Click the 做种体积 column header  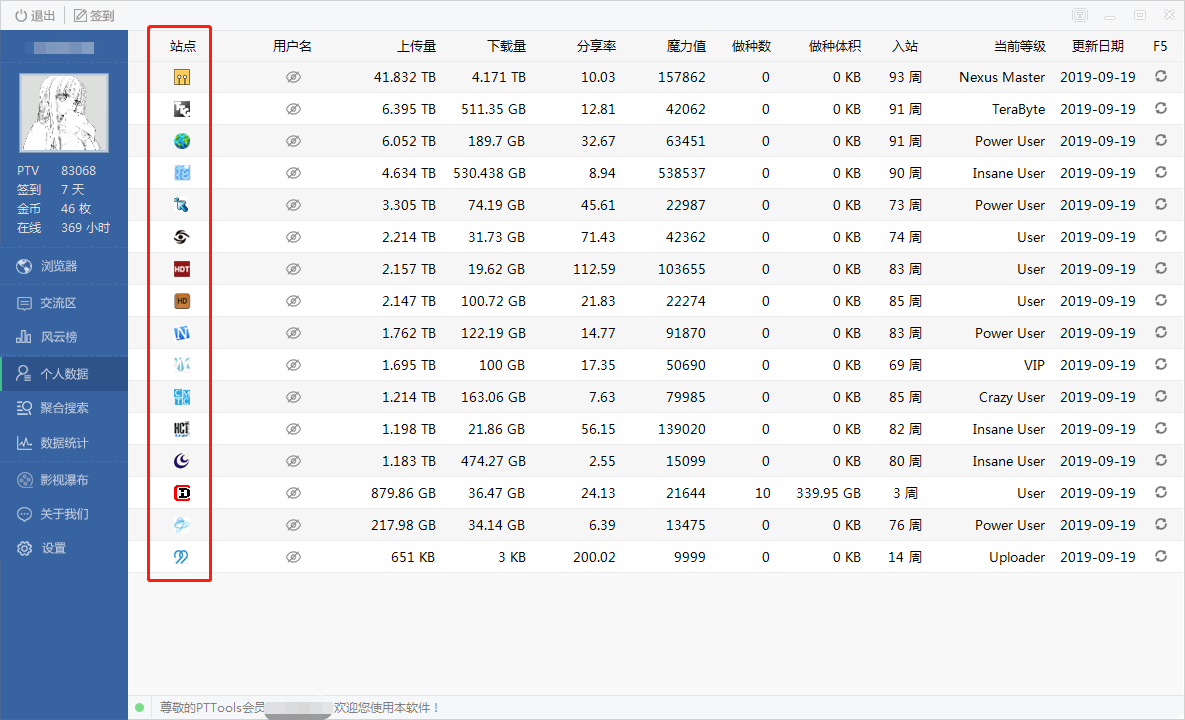[834, 46]
